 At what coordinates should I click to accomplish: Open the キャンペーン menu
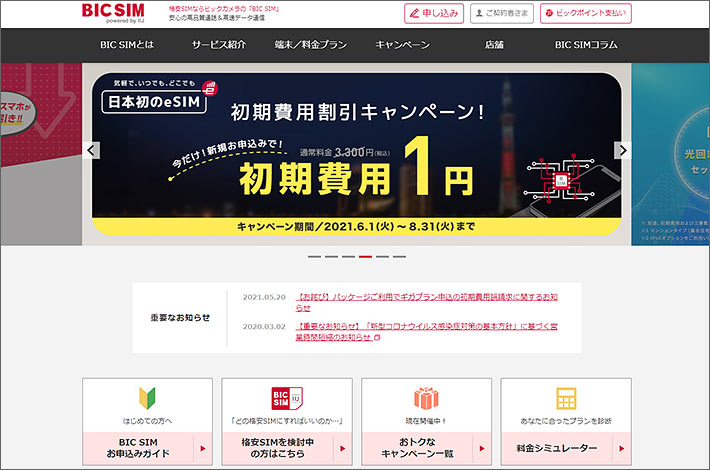pos(403,45)
